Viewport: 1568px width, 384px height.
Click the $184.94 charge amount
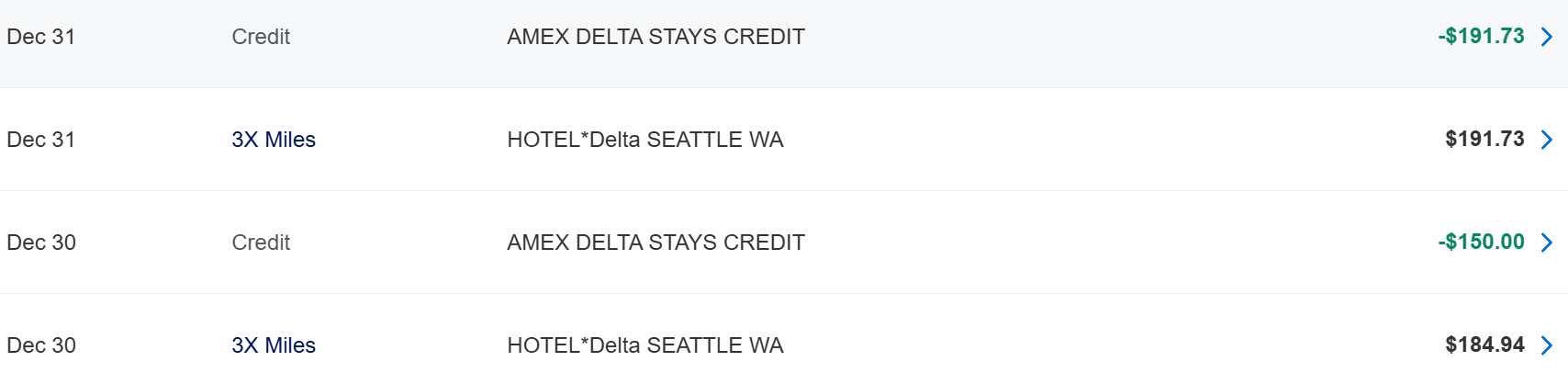(x=1484, y=345)
